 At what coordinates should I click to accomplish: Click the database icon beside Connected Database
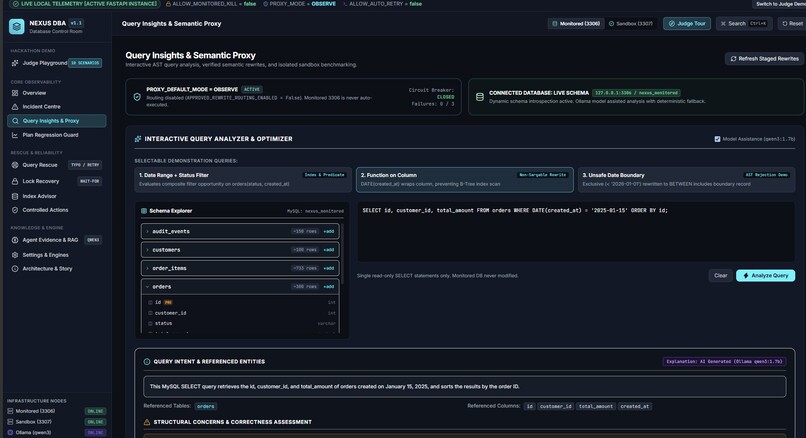pyautogui.click(x=480, y=97)
